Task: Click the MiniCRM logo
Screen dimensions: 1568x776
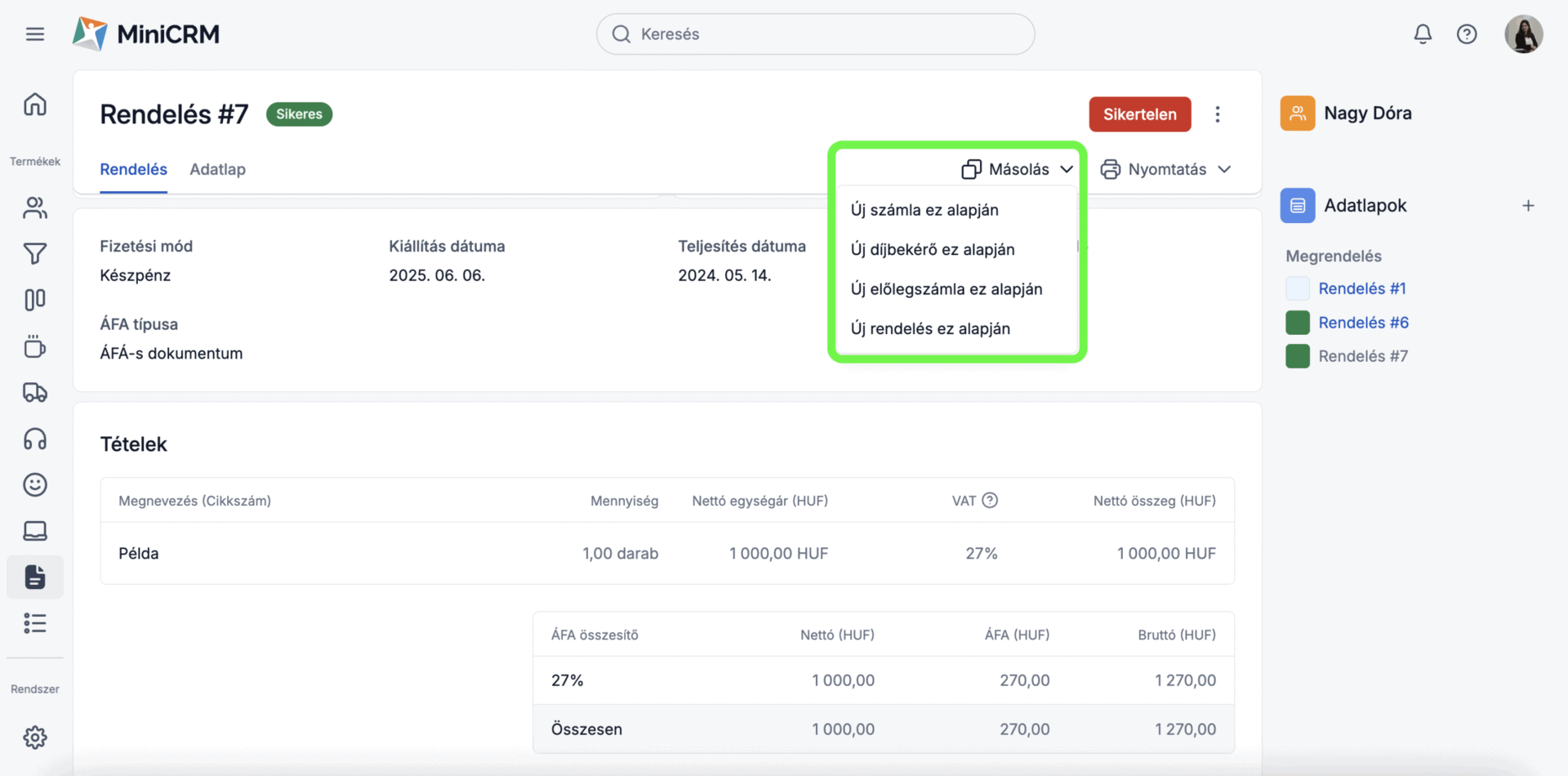Action: [146, 33]
